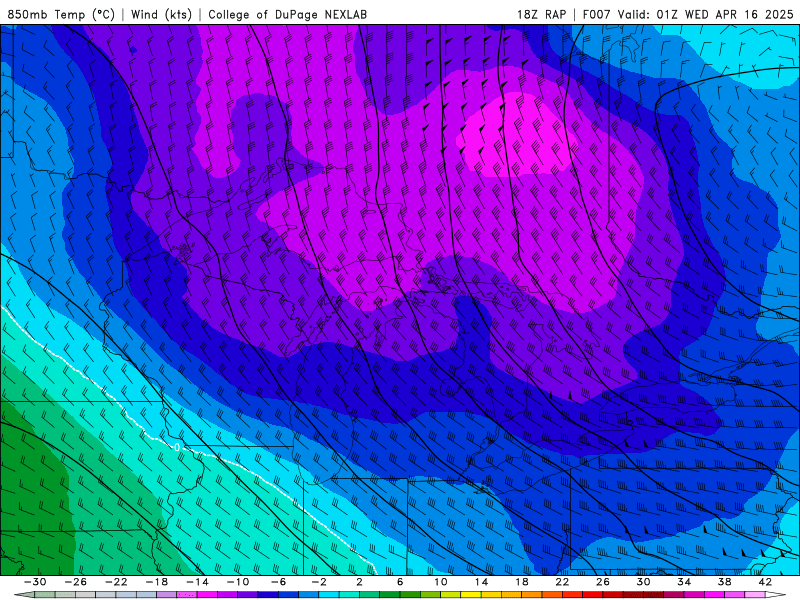Click the "850mb Temp (°C)" title text
800x600 pixels.
point(61,14)
